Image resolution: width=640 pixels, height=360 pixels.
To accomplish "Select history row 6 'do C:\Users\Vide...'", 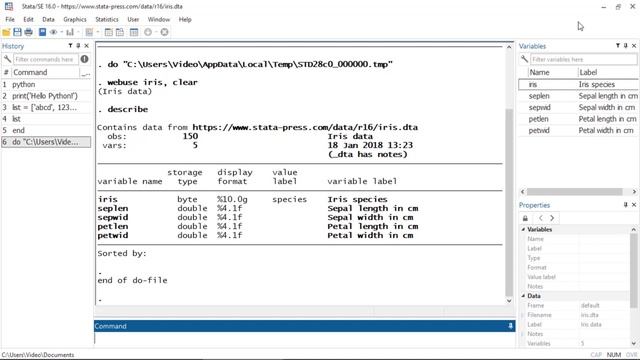I will (x=46, y=142).
